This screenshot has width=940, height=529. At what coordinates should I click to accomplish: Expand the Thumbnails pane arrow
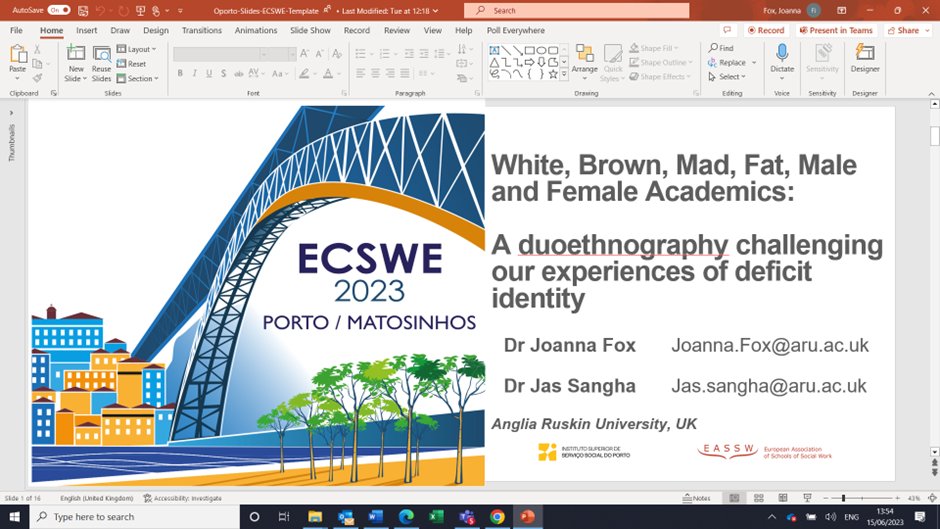pyautogui.click(x=11, y=113)
